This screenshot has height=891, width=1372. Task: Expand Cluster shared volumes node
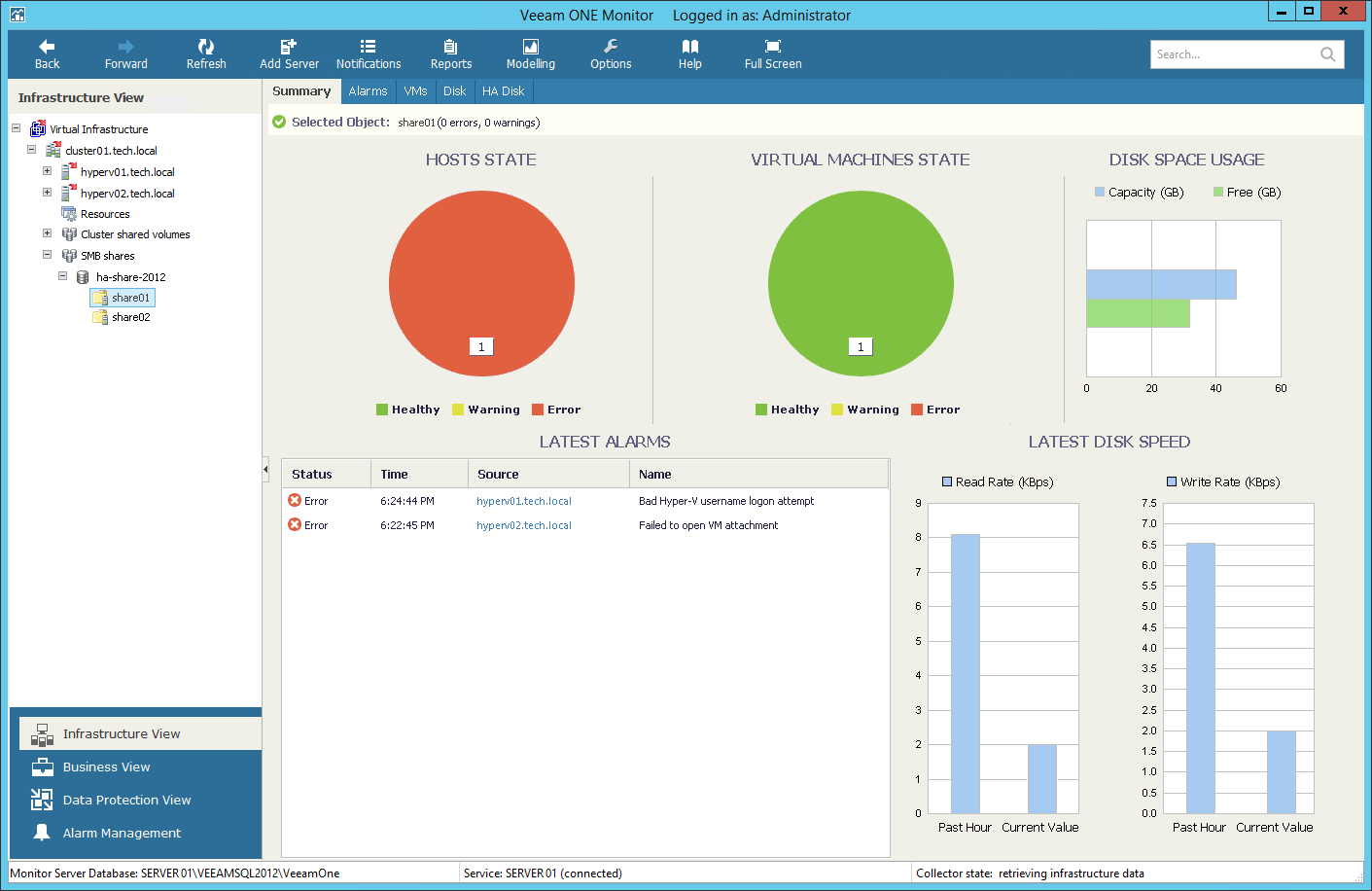click(47, 232)
